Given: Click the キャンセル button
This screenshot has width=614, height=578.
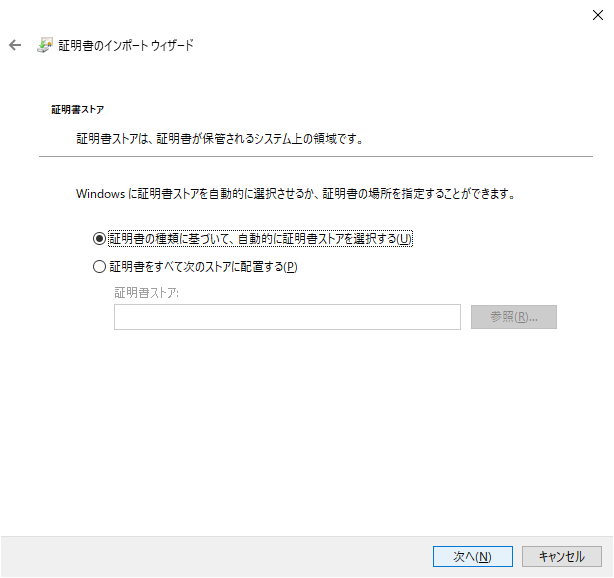Looking at the screenshot, I should click(x=562, y=556).
